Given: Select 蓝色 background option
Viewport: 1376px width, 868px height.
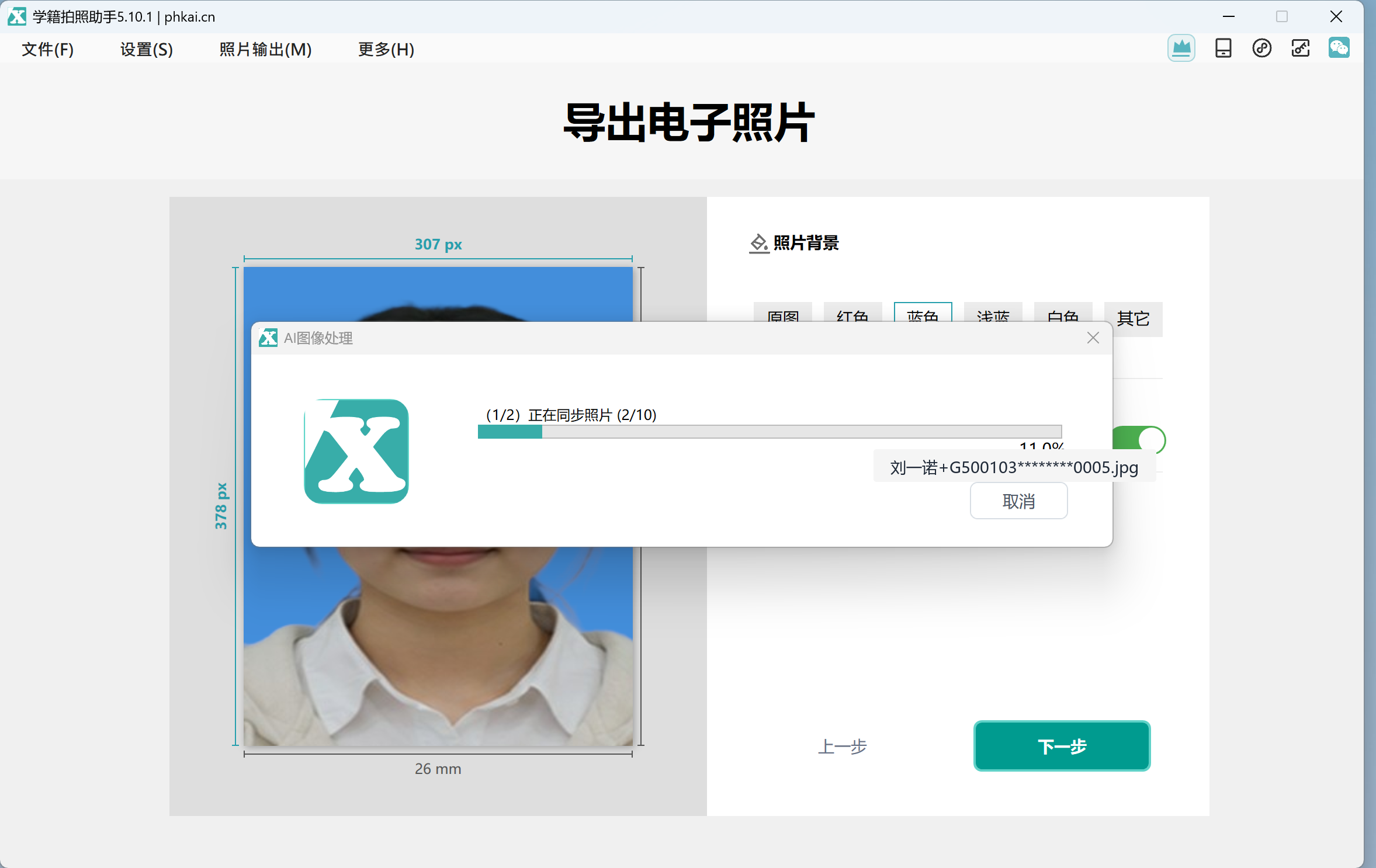Looking at the screenshot, I should [923, 312].
